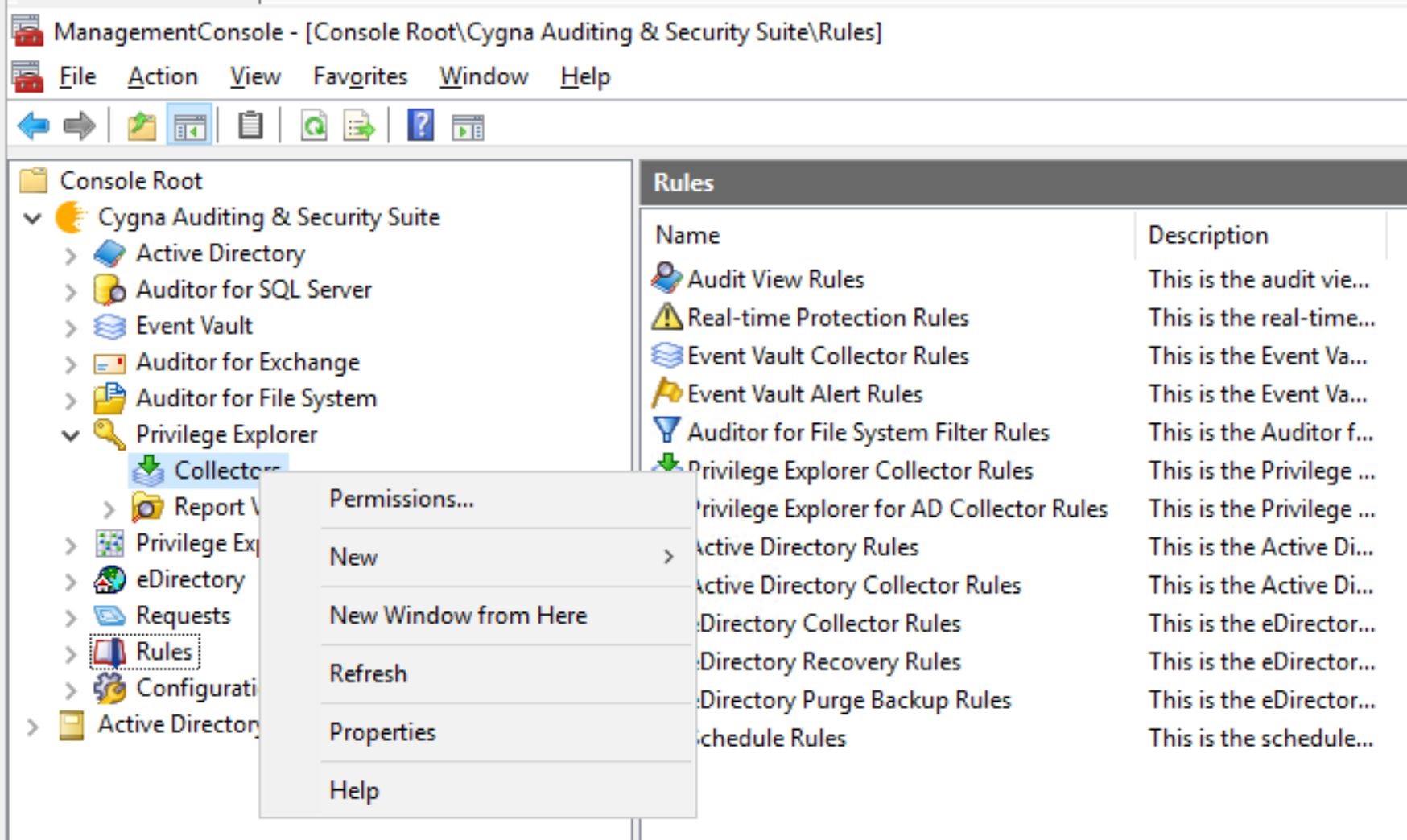1407x840 pixels.
Task: Open Properties from the context menu
Action: tap(478, 732)
